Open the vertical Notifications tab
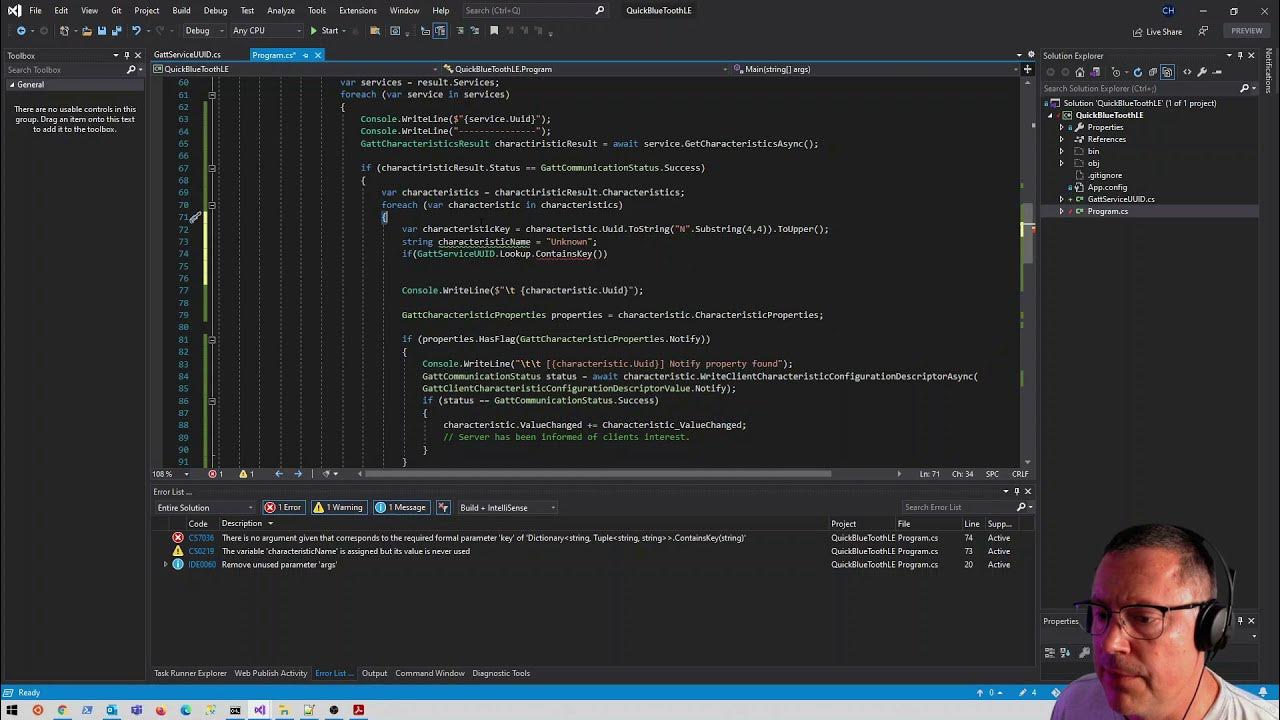This screenshot has width=1280, height=720. pos(1269,70)
